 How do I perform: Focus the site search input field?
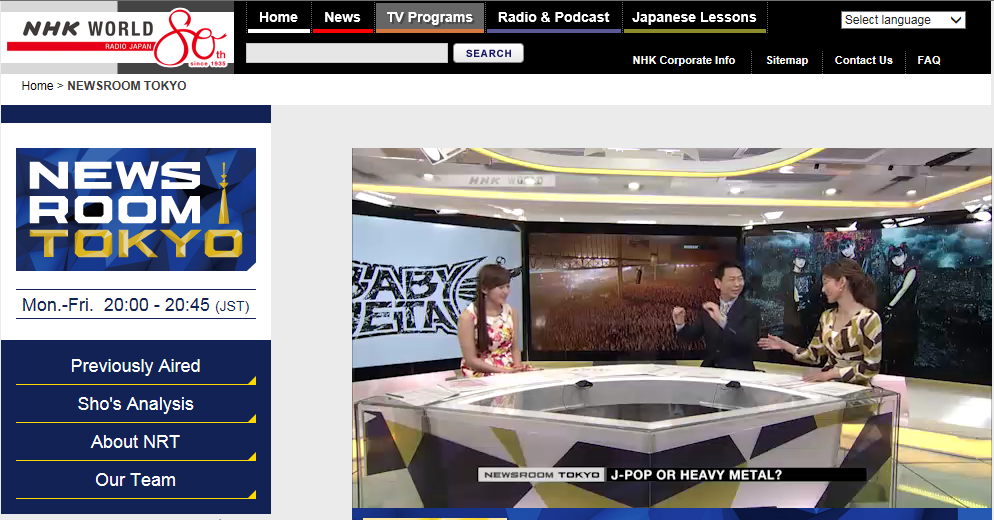pyautogui.click(x=347, y=53)
